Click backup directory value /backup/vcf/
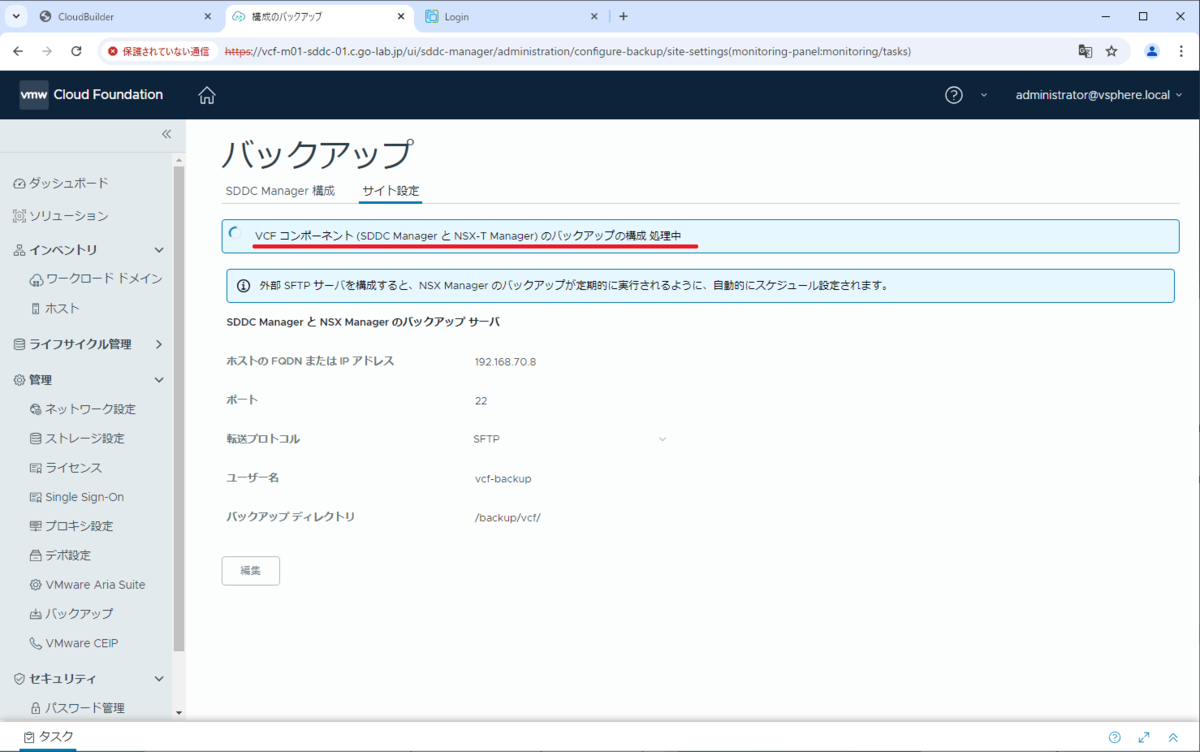This screenshot has width=1200, height=752. tap(508, 517)
